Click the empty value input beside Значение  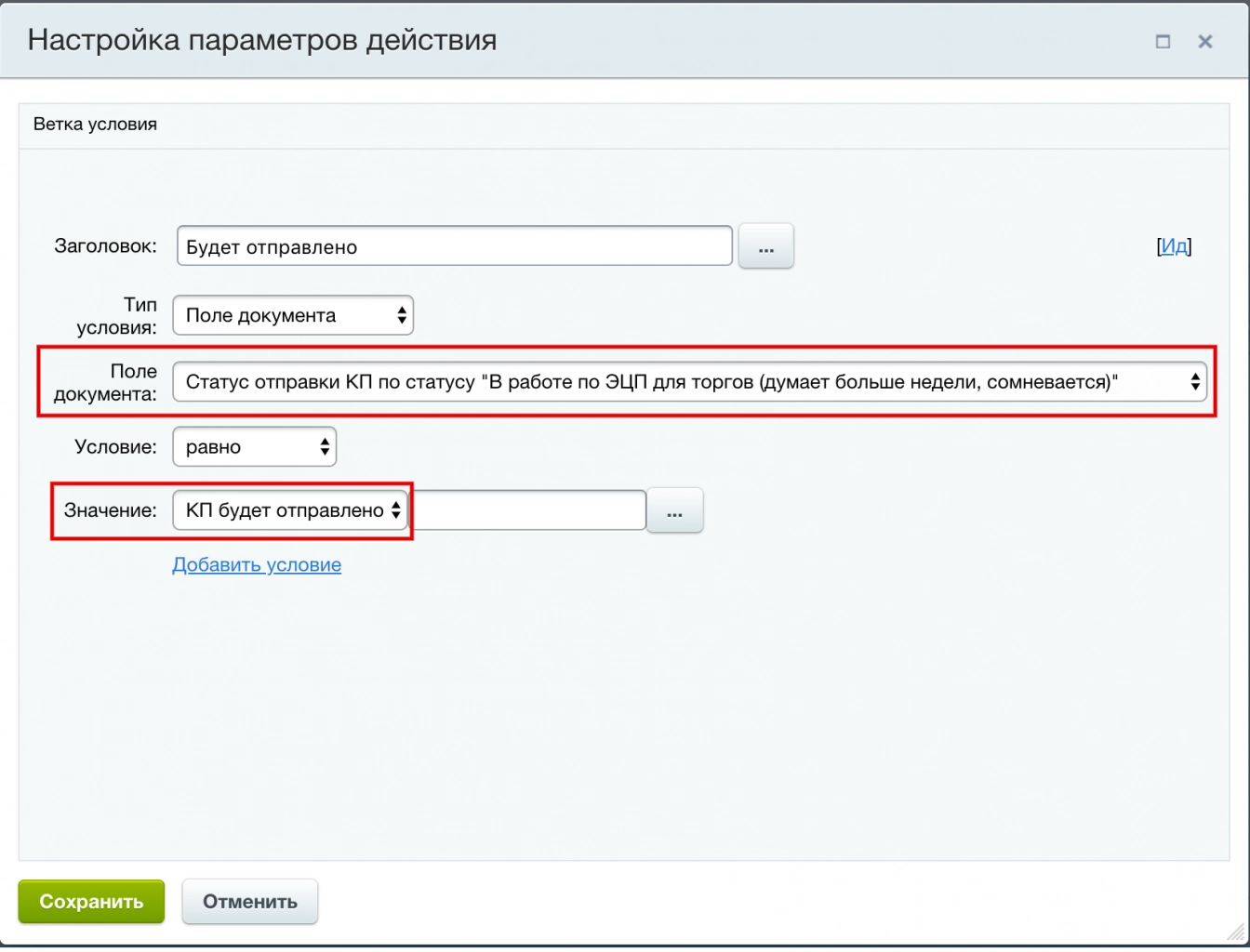point(530,510)
